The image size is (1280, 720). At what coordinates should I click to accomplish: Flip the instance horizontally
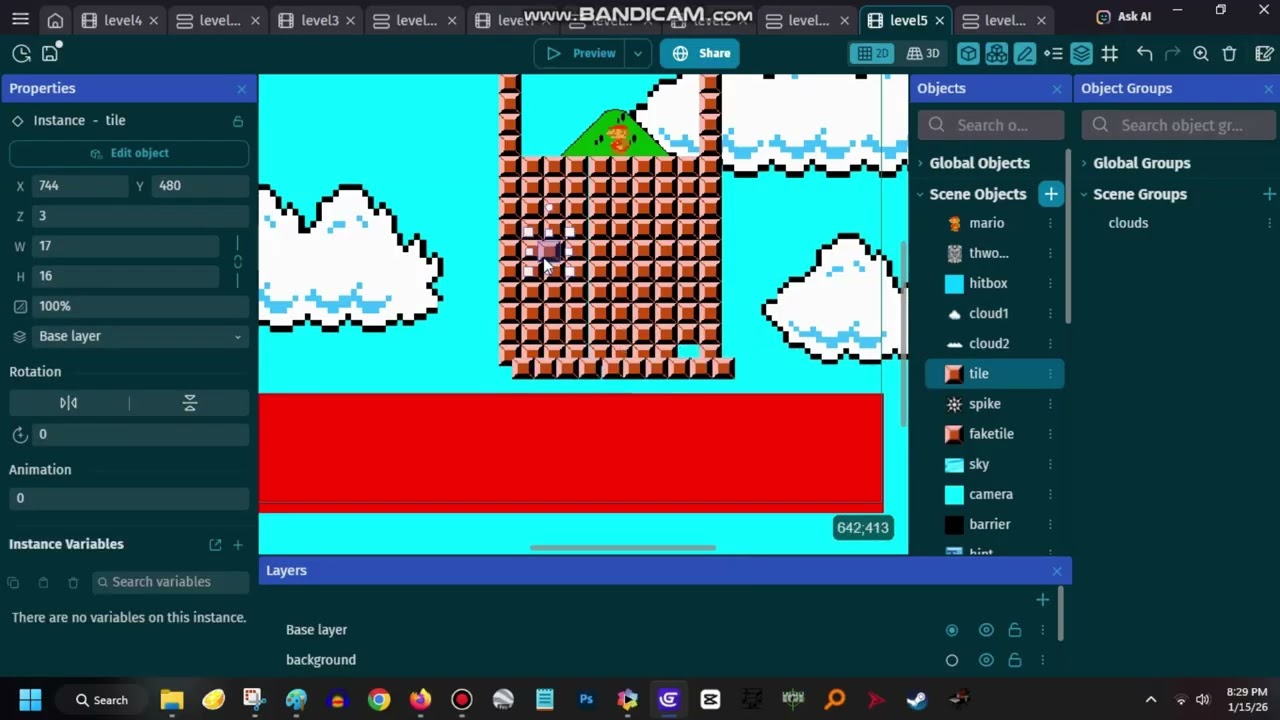click(69, 403)
